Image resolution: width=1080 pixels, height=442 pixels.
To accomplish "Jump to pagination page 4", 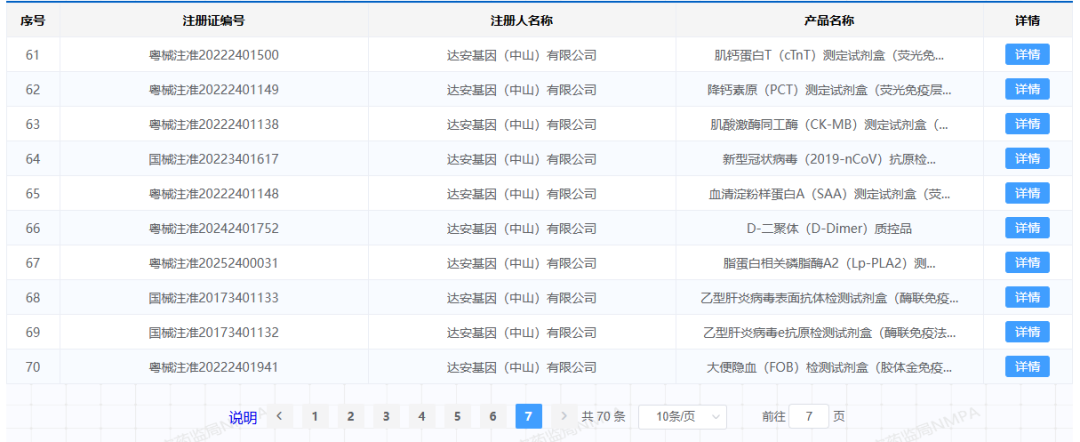I will (422, 416).
